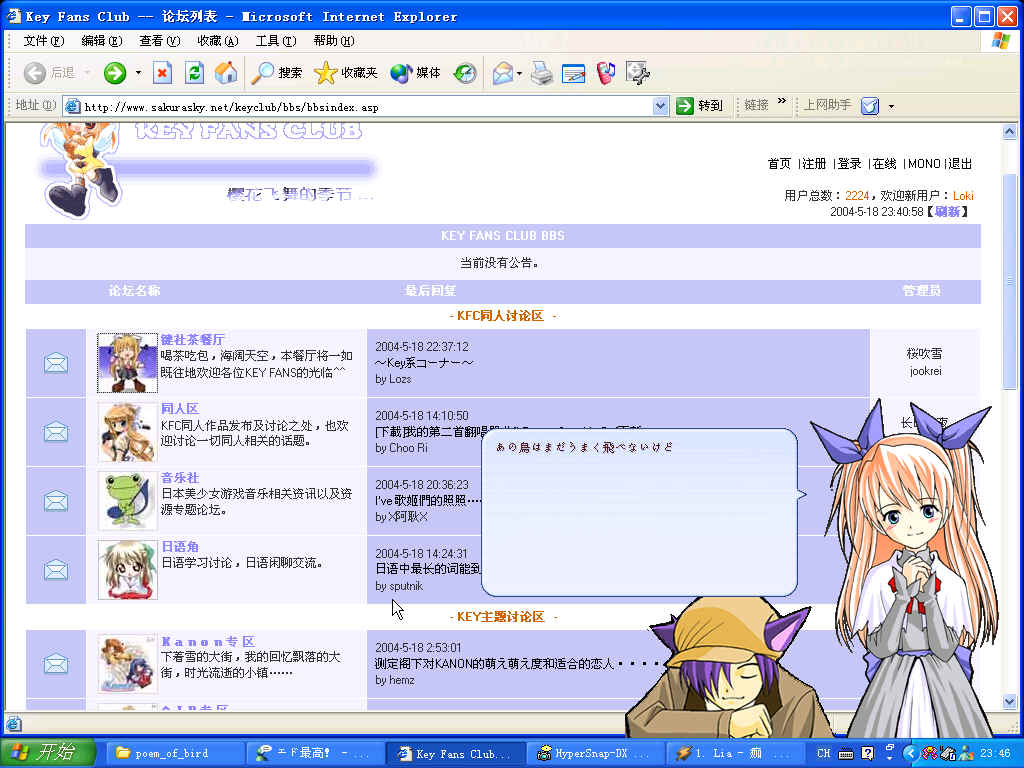Open the 帮助(H) menu
Screen dimensions: 1024x768
pyautogui.click(x=334, y=40)
